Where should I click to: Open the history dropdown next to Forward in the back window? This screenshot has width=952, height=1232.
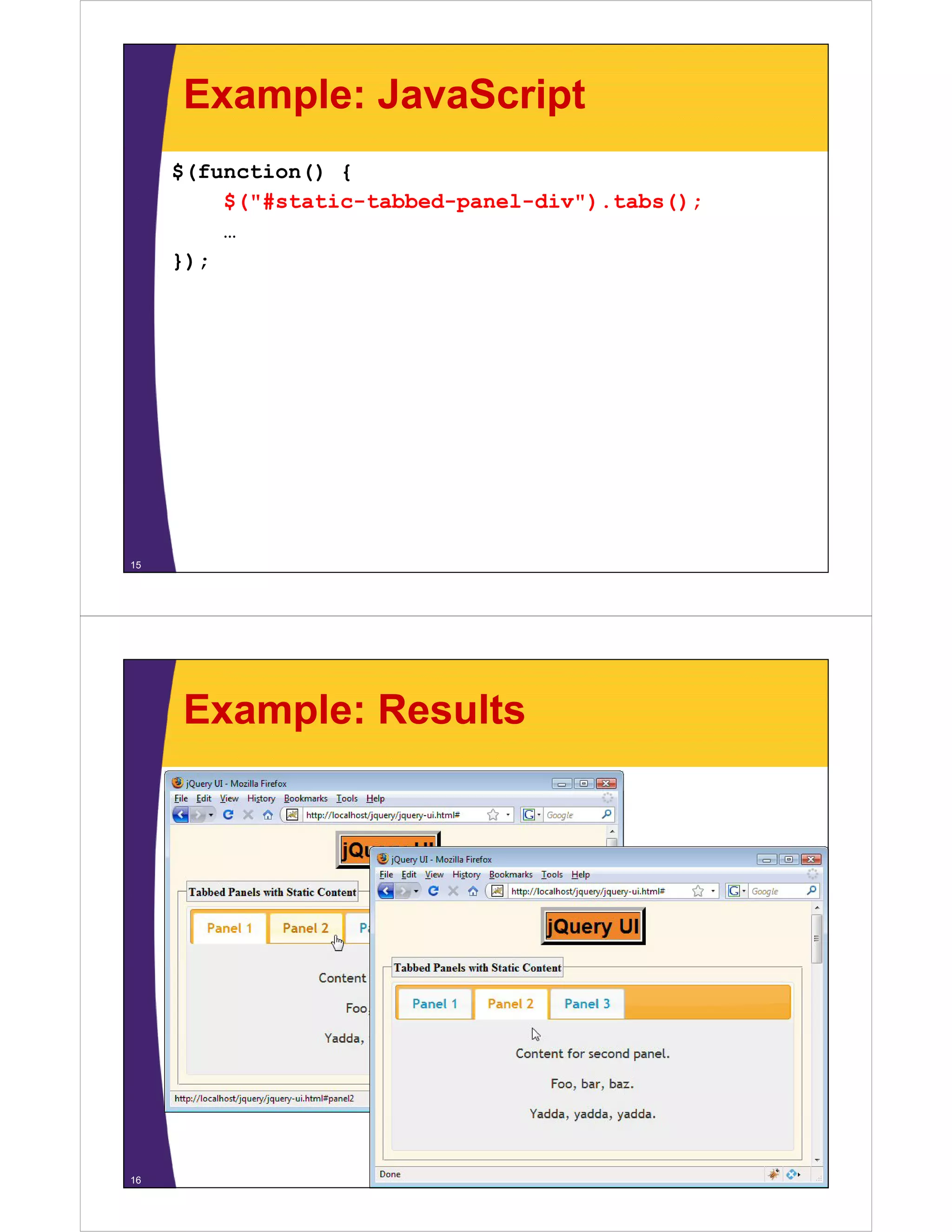pyautogui.click(x=211, y=815)
